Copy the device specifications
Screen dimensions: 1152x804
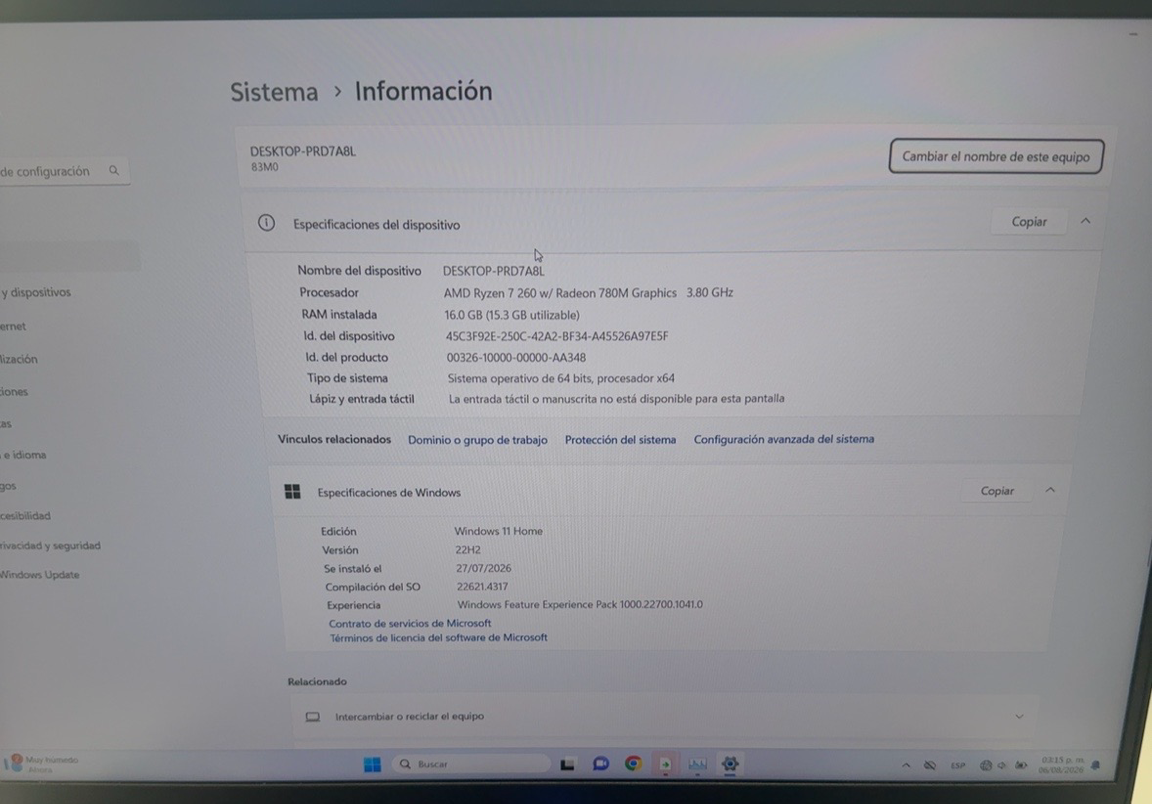(x=1029, y=222)
